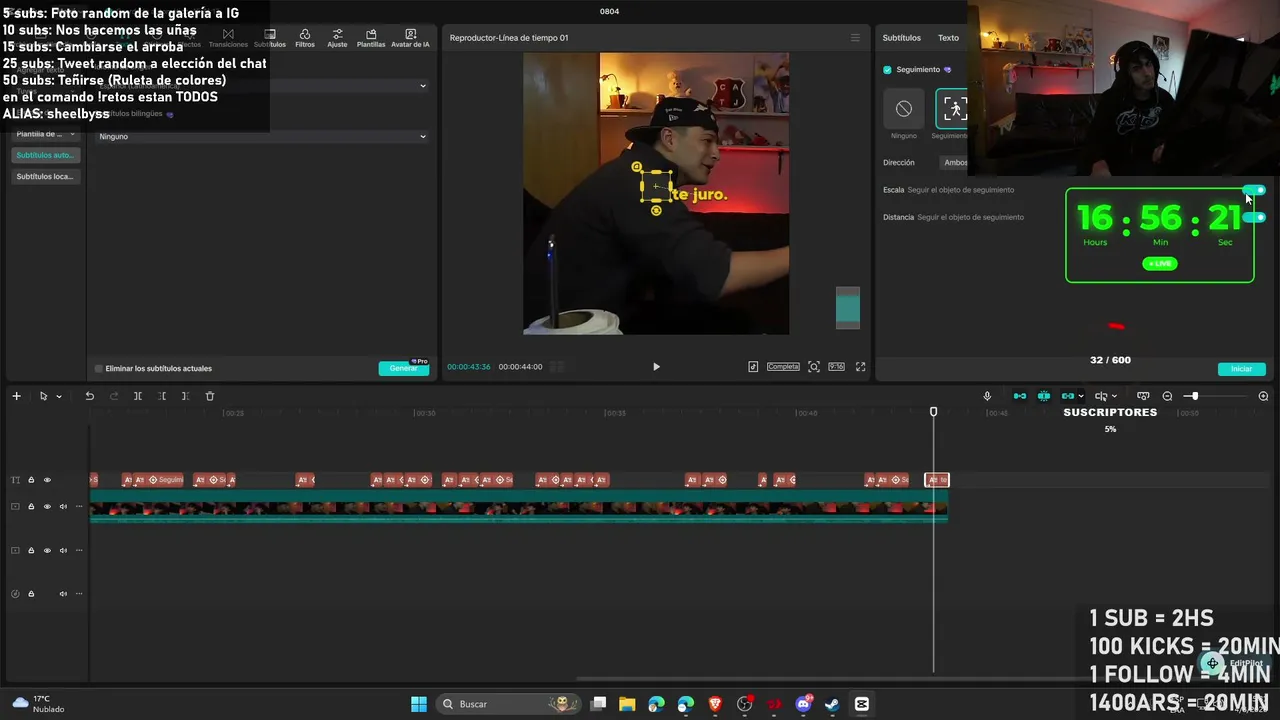Open Steam from taskbar
This screenshot has height=720, width=1280.
tap(832, 704)
